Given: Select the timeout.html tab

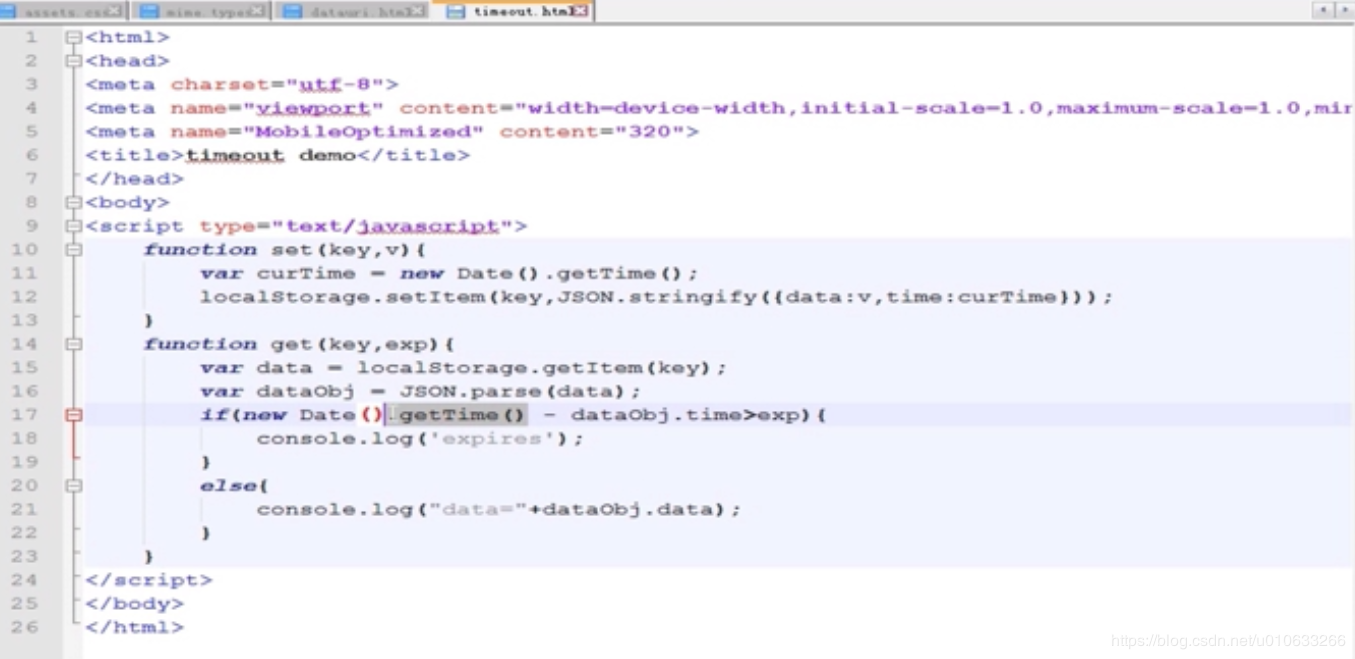Looking at the screenshot, I should click(x=515, y=11).
